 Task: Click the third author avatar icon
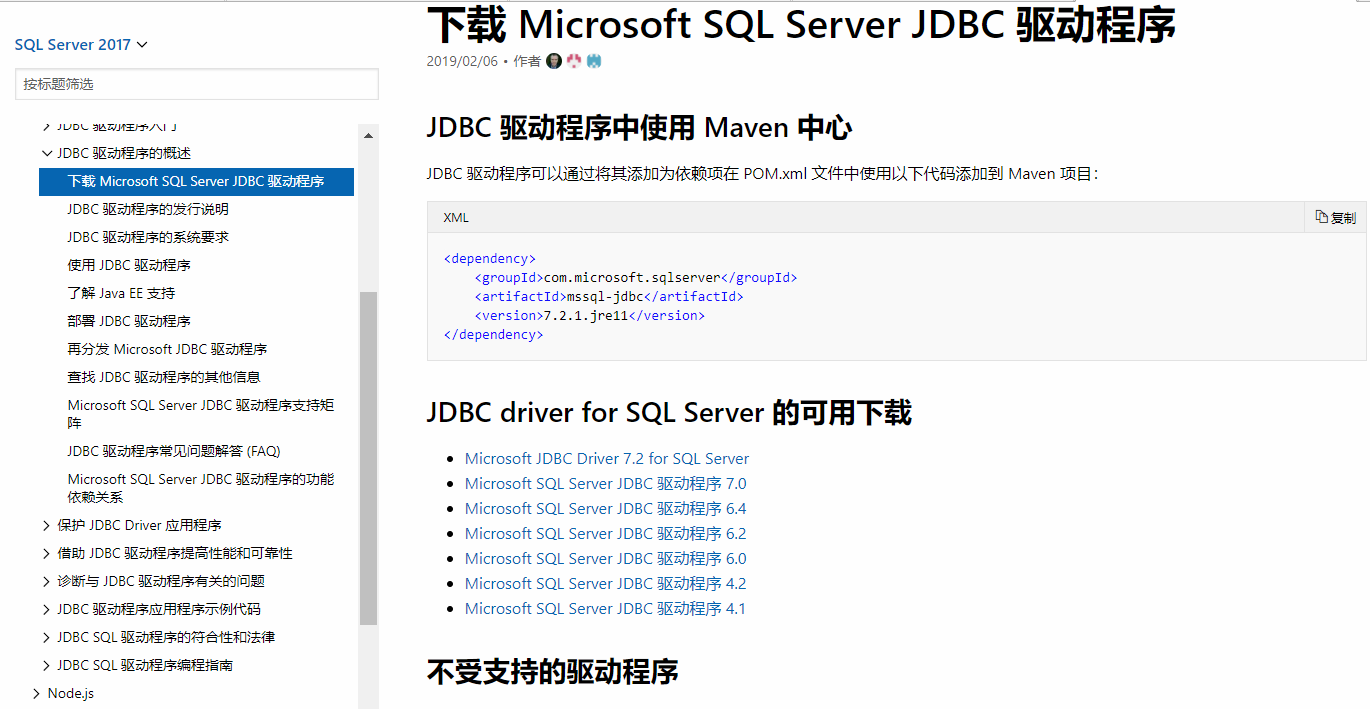(x=594, y=61)
